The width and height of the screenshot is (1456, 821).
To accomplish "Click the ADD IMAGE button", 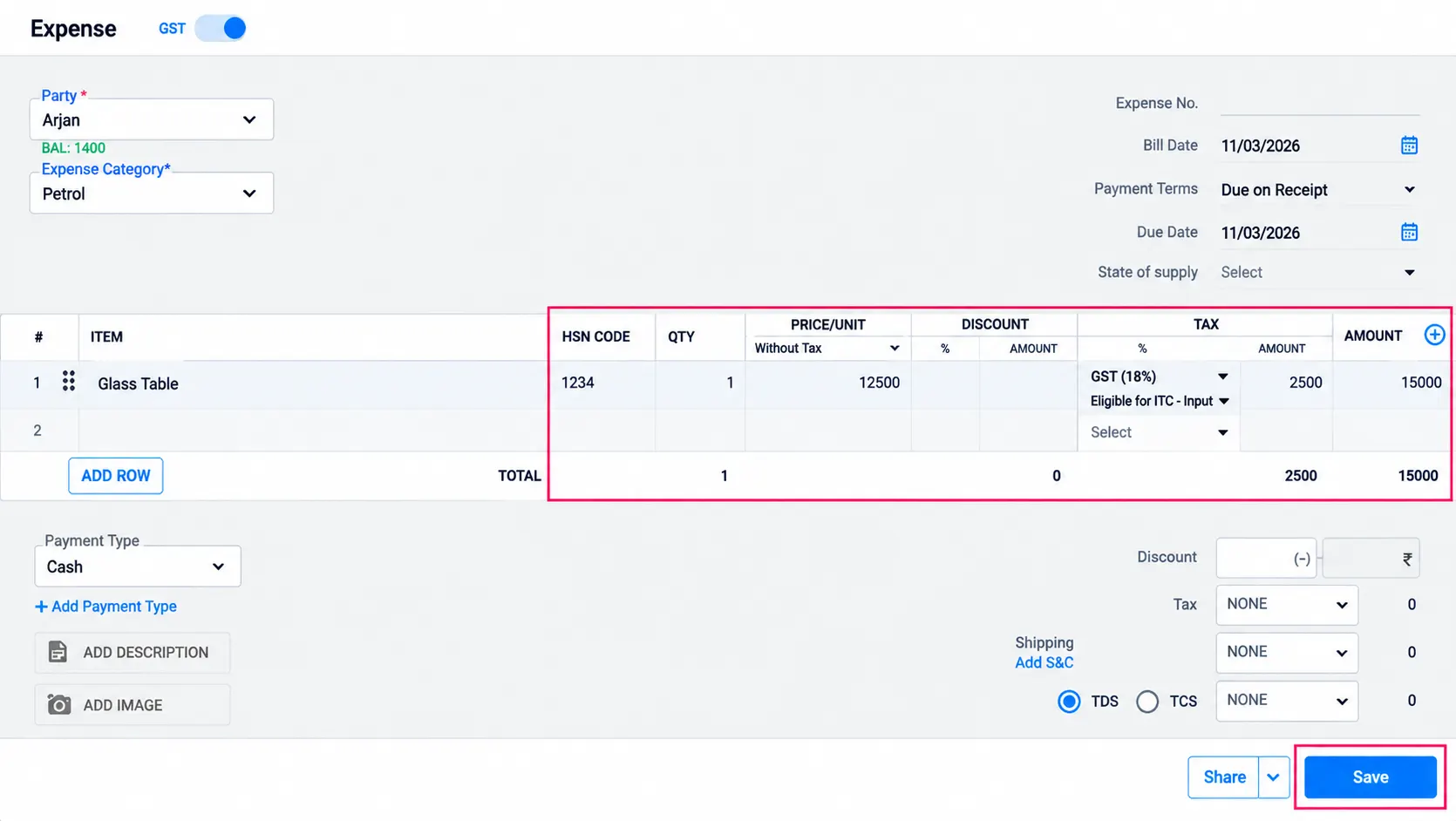I will point(133,705).
